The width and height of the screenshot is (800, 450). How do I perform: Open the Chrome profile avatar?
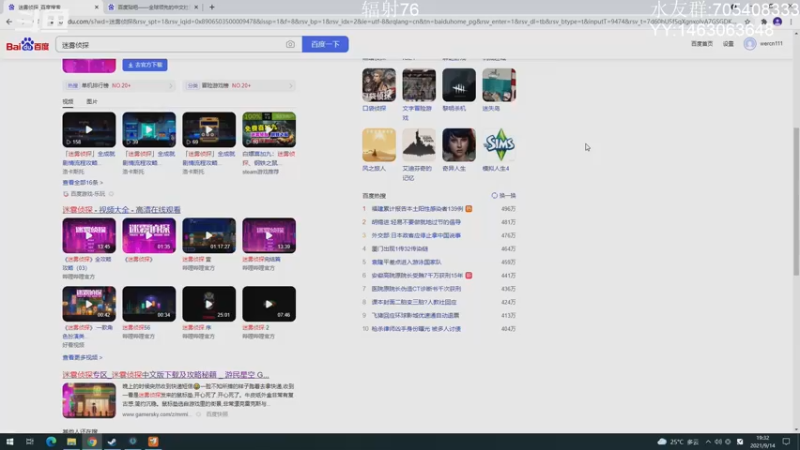pyautogui.click(x=778, y=21)
